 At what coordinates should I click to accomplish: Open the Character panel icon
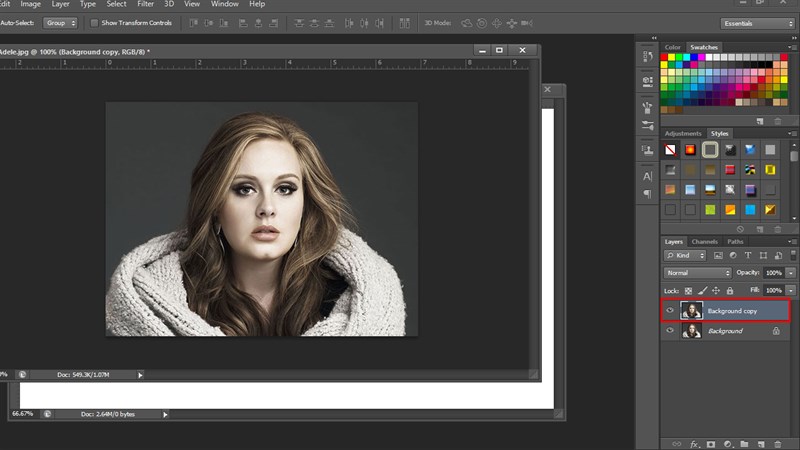[647, 177]
